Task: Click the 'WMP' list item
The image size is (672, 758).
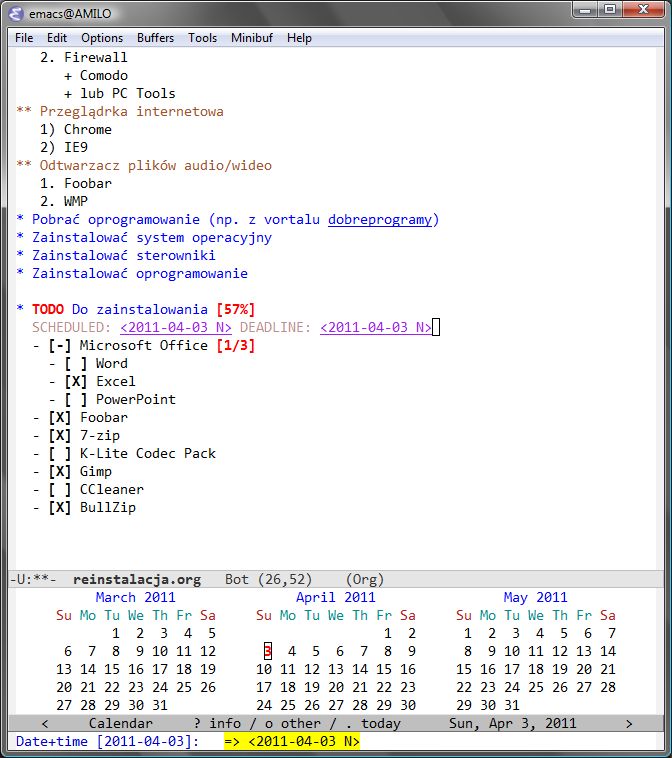Action: coord(76,201)
